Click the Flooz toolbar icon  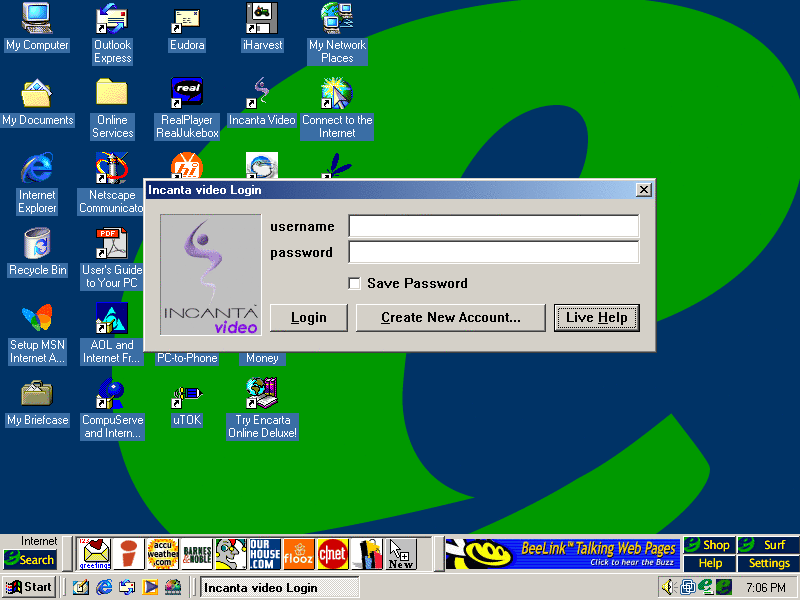tap(298, 553)
